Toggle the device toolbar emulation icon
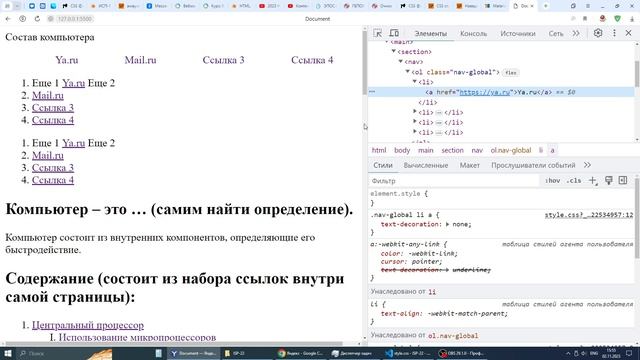The image size is (640, 360). [x=394, y=33]
